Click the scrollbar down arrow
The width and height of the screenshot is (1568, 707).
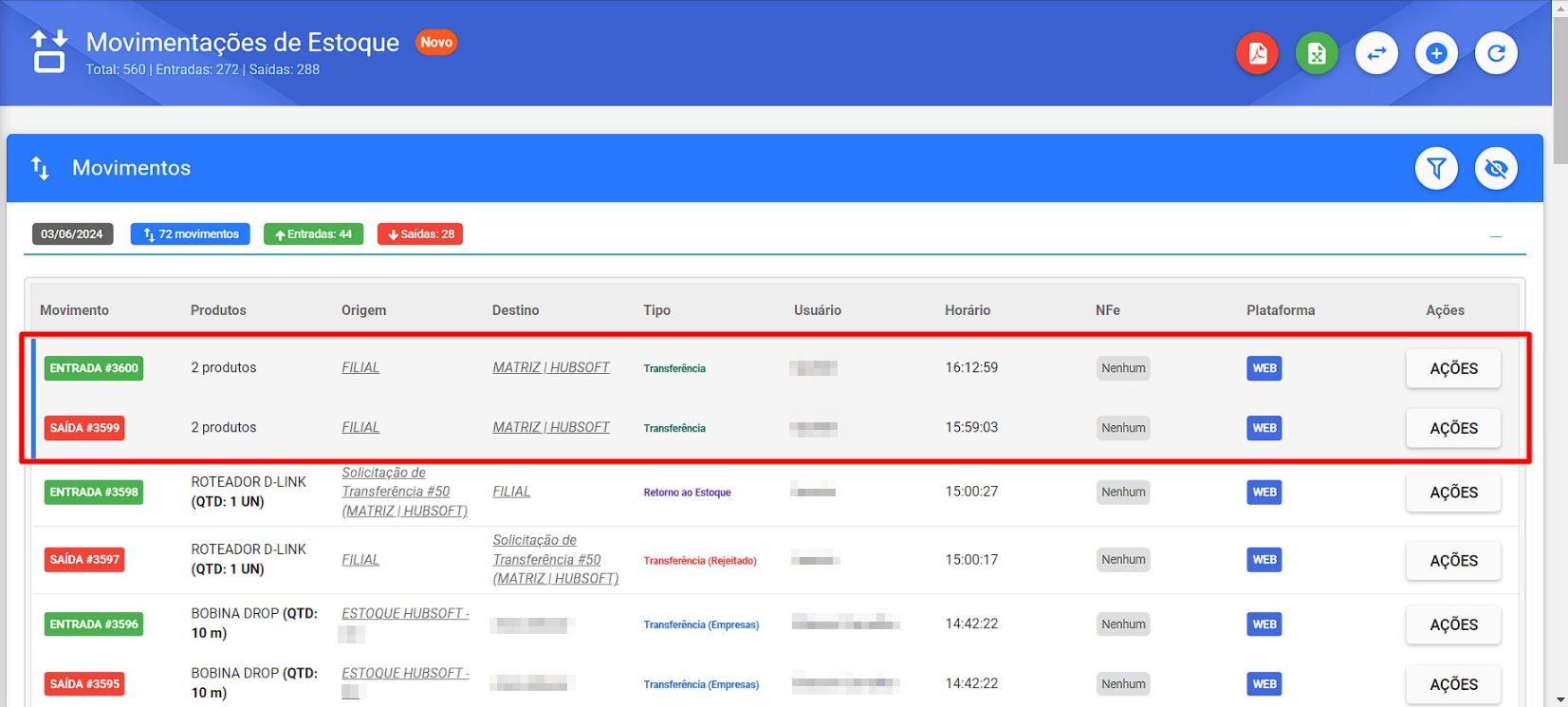[1560, 699]
